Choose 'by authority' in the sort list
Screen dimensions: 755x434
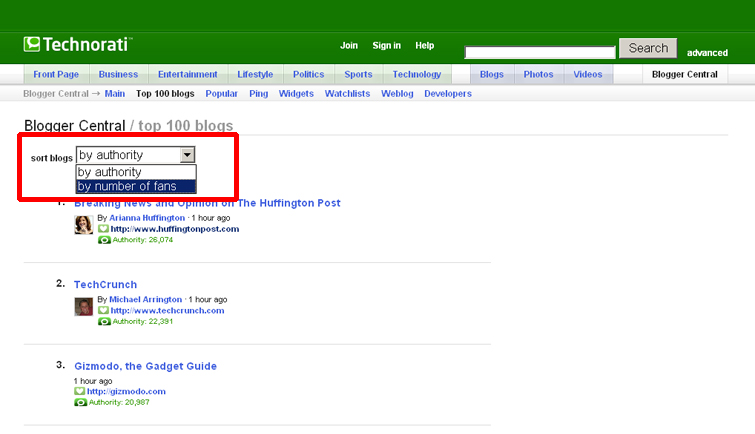click(x=136, y=172)
